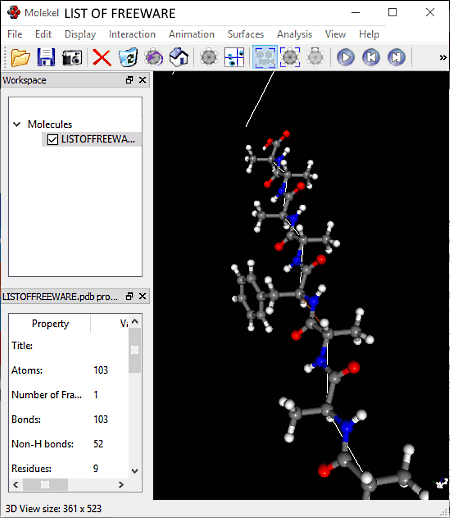The height and width of the screenshot is (518, 450).
Task: Click the blue atom selection grid icon
Action: 234,57
